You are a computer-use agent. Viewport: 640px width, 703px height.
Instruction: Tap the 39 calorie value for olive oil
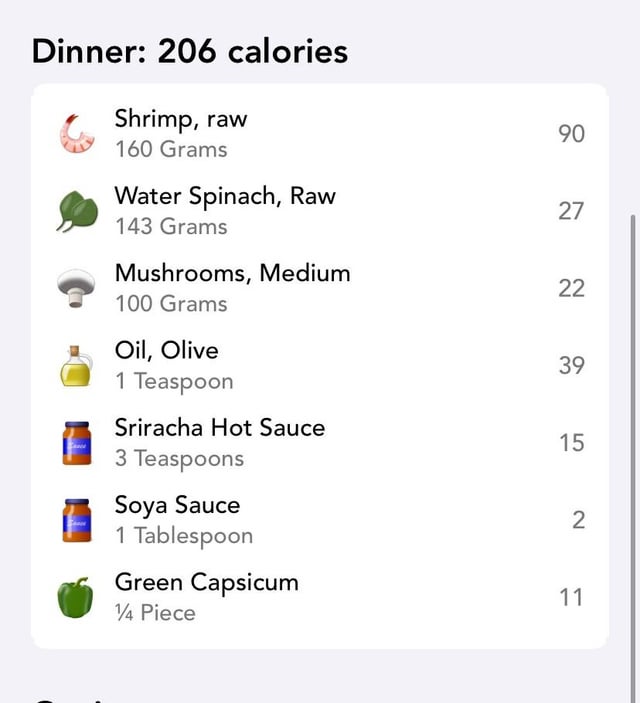pos(571,365)
